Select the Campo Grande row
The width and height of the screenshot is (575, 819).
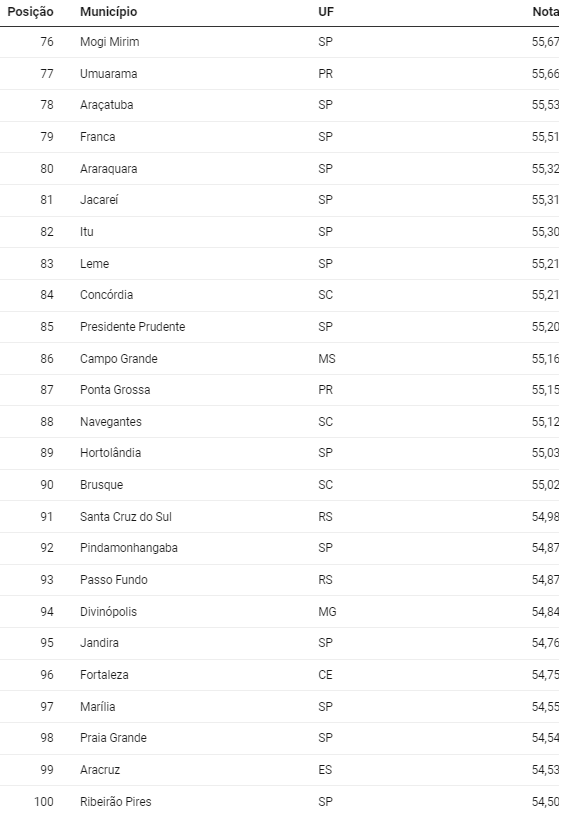pos(279,359)
